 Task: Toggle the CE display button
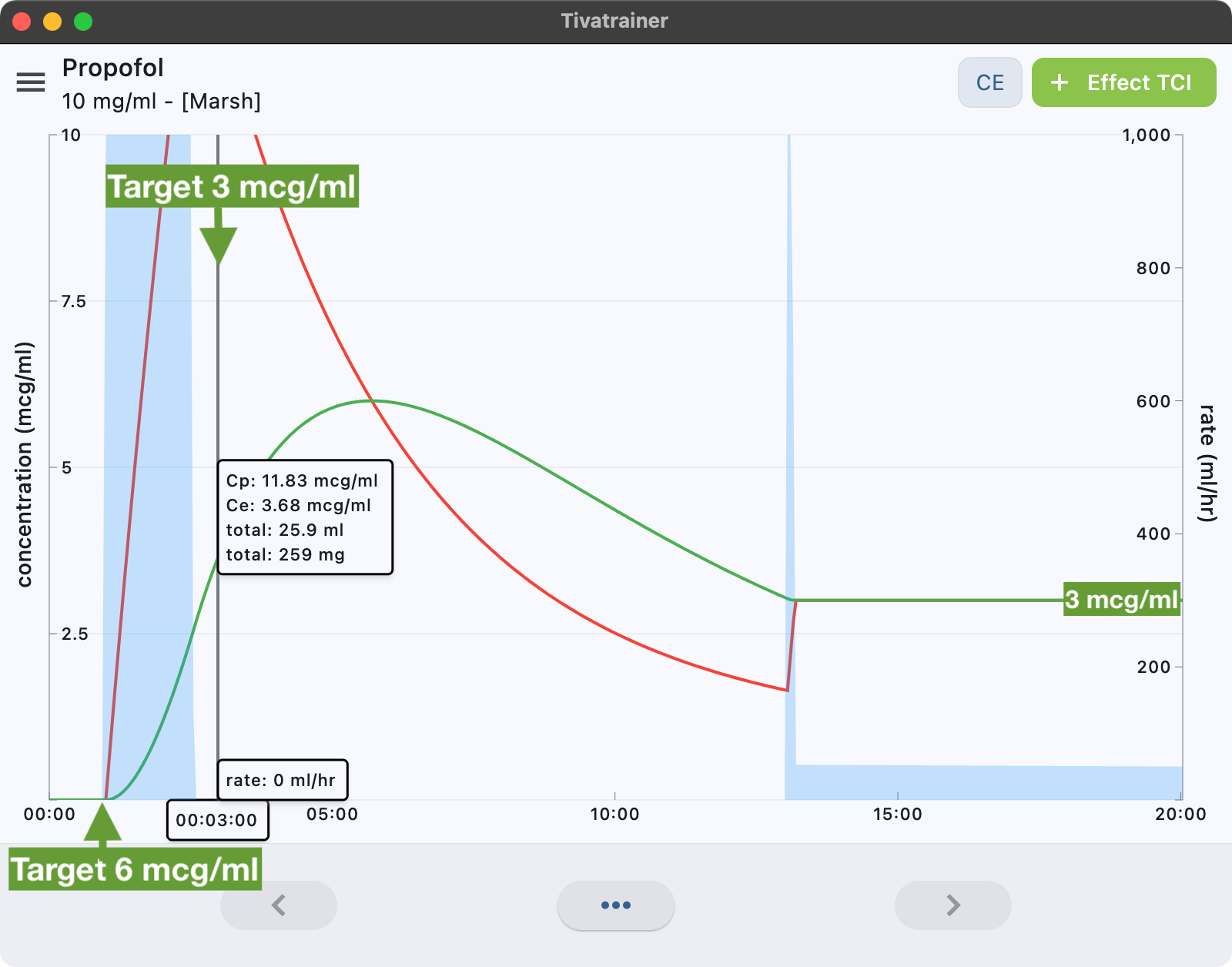[989, 82]
